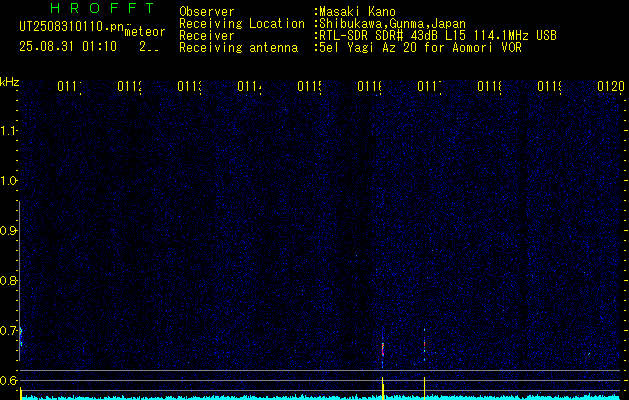The width and height of the screenshot is (629, 400).
Task: Click the 0119 time marker
Action: point(549,86)
